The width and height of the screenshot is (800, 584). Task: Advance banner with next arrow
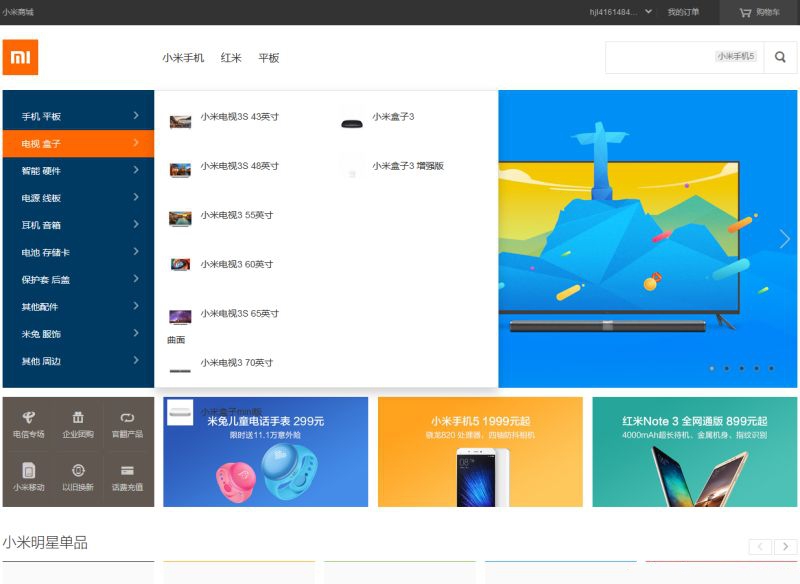tap(785, 239)
